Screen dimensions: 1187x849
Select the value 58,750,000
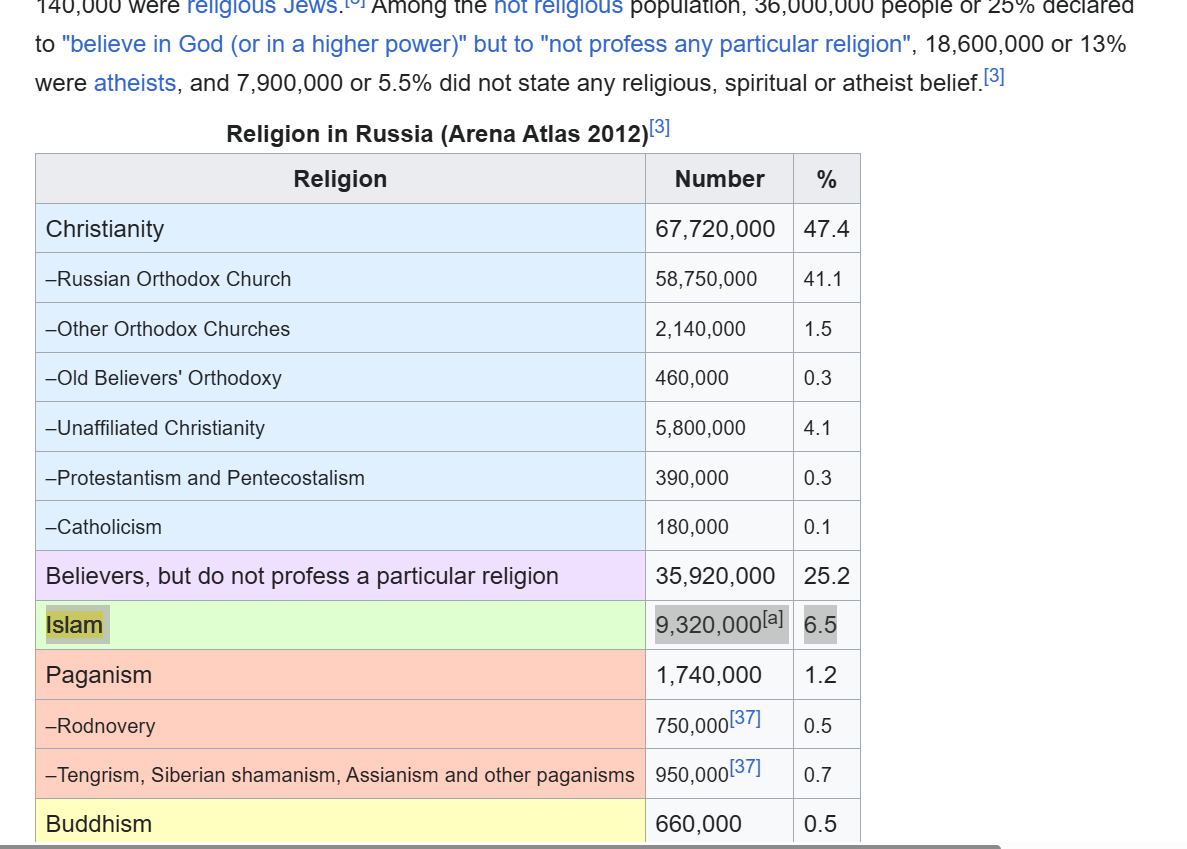pyautogui.click(x=706, y=278)
